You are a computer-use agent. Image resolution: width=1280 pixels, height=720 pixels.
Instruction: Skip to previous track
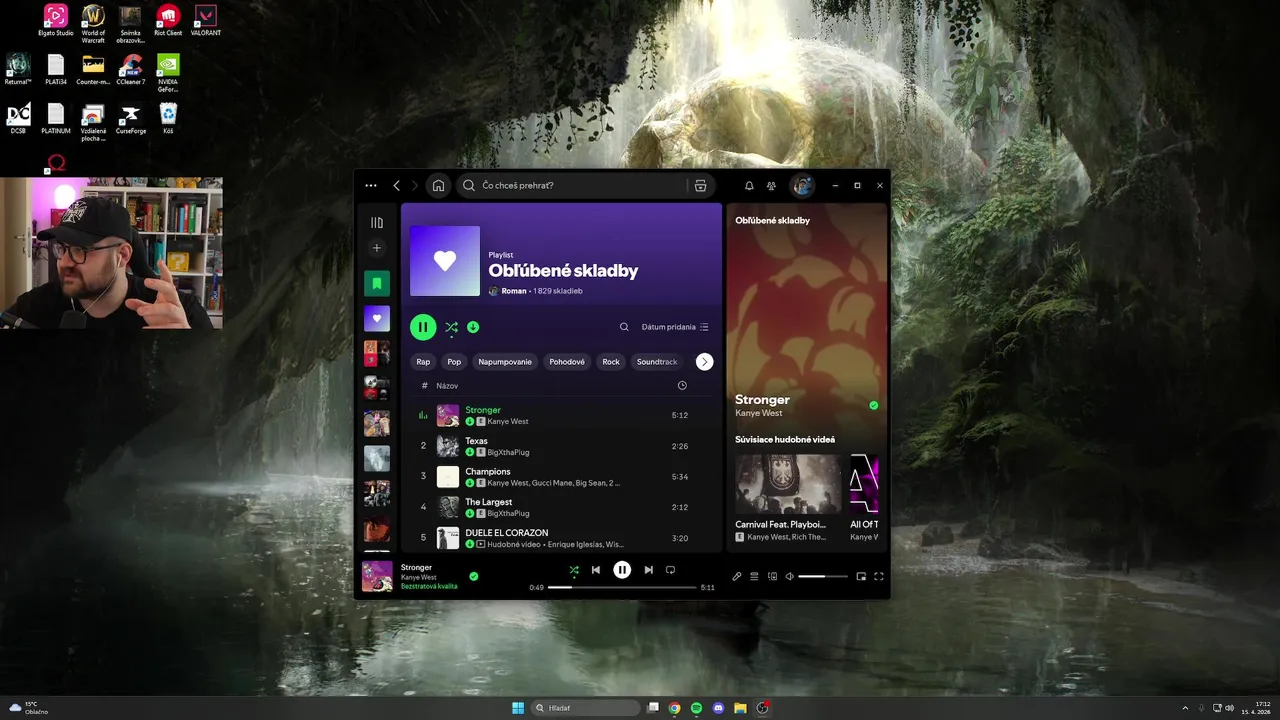click(x=596, y=570)
